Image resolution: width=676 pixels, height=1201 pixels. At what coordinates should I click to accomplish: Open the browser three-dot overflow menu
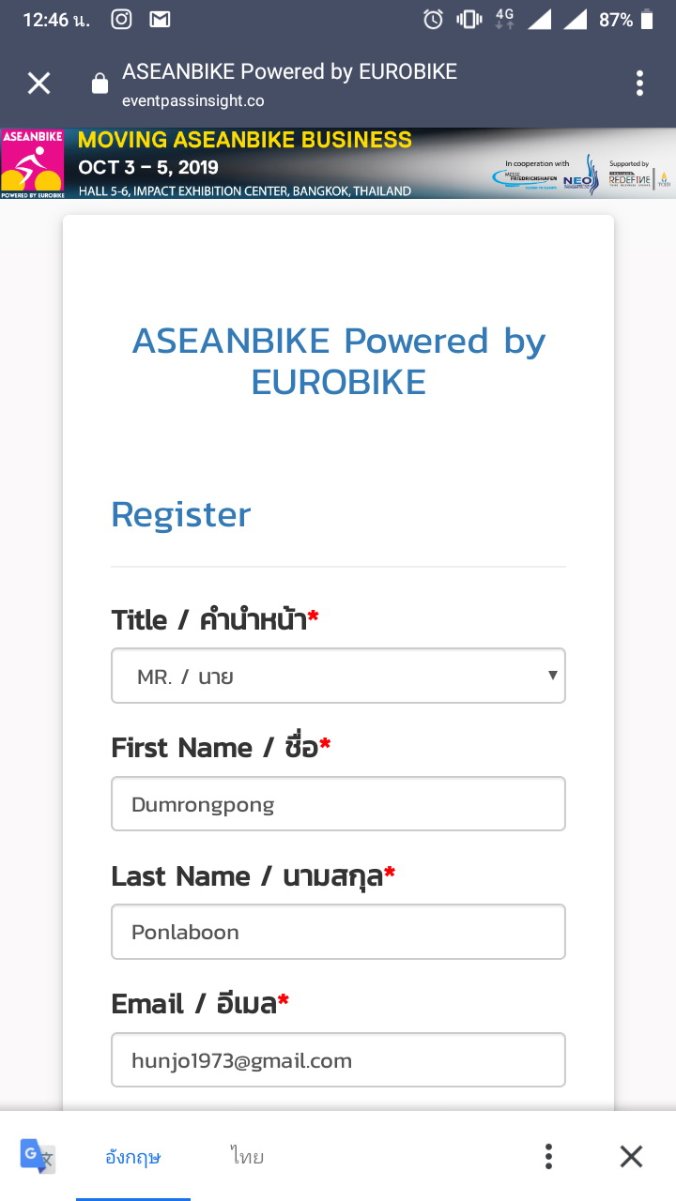tap(640, 83)
